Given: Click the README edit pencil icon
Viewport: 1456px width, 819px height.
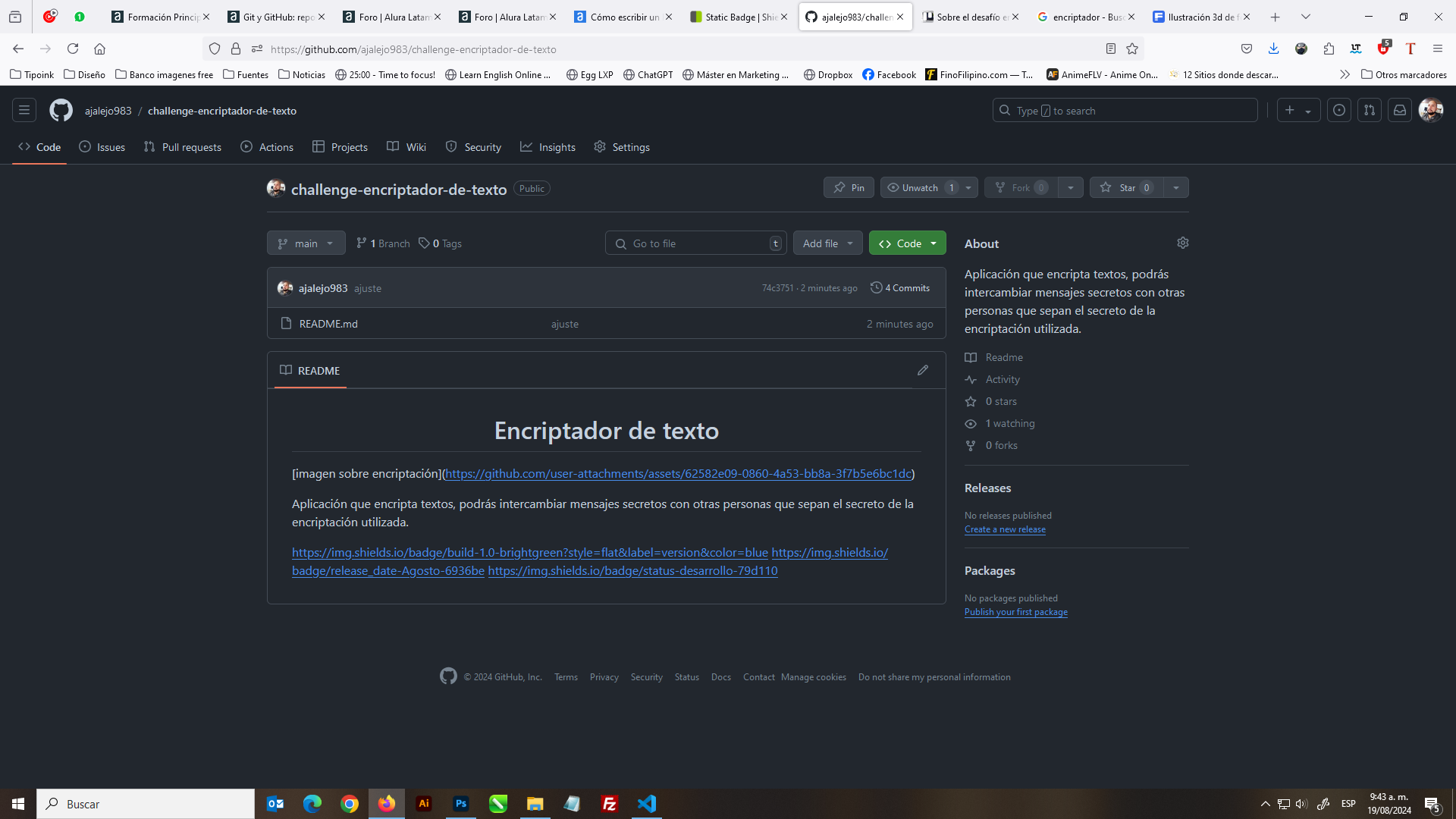Looking at the screenshot, I should pos(923,370).
